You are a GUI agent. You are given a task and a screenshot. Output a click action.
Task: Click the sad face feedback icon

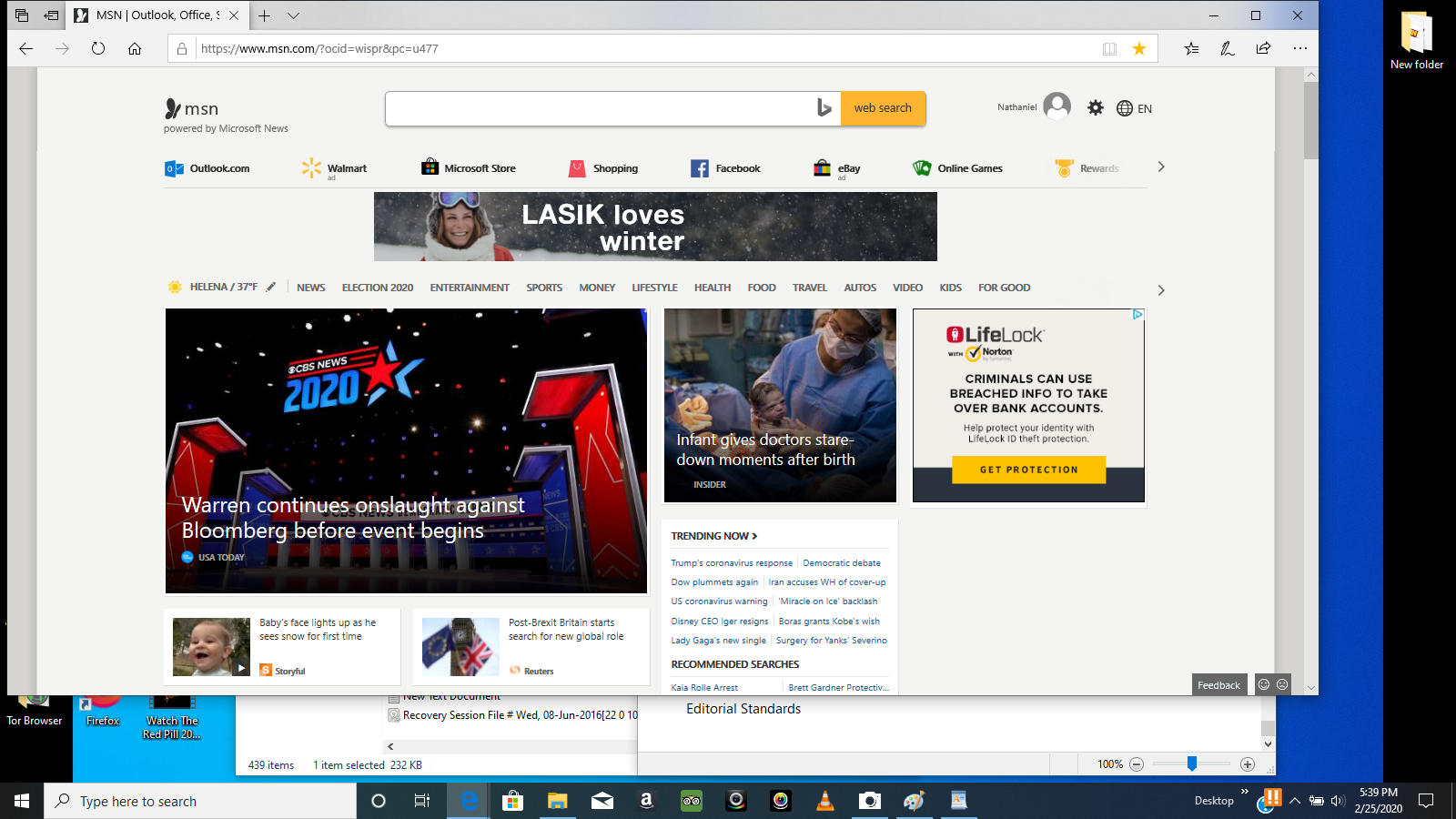(x=1282, y=684)
